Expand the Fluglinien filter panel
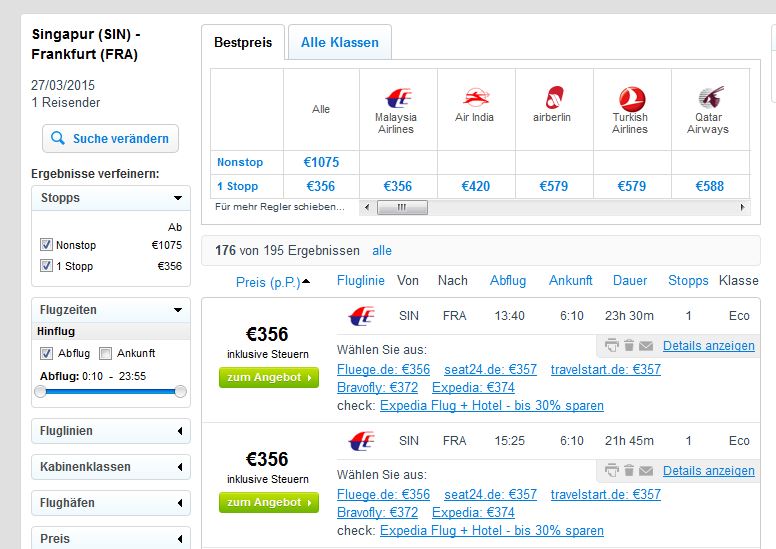The image size is (776, 549). click(x=111, y=431)
